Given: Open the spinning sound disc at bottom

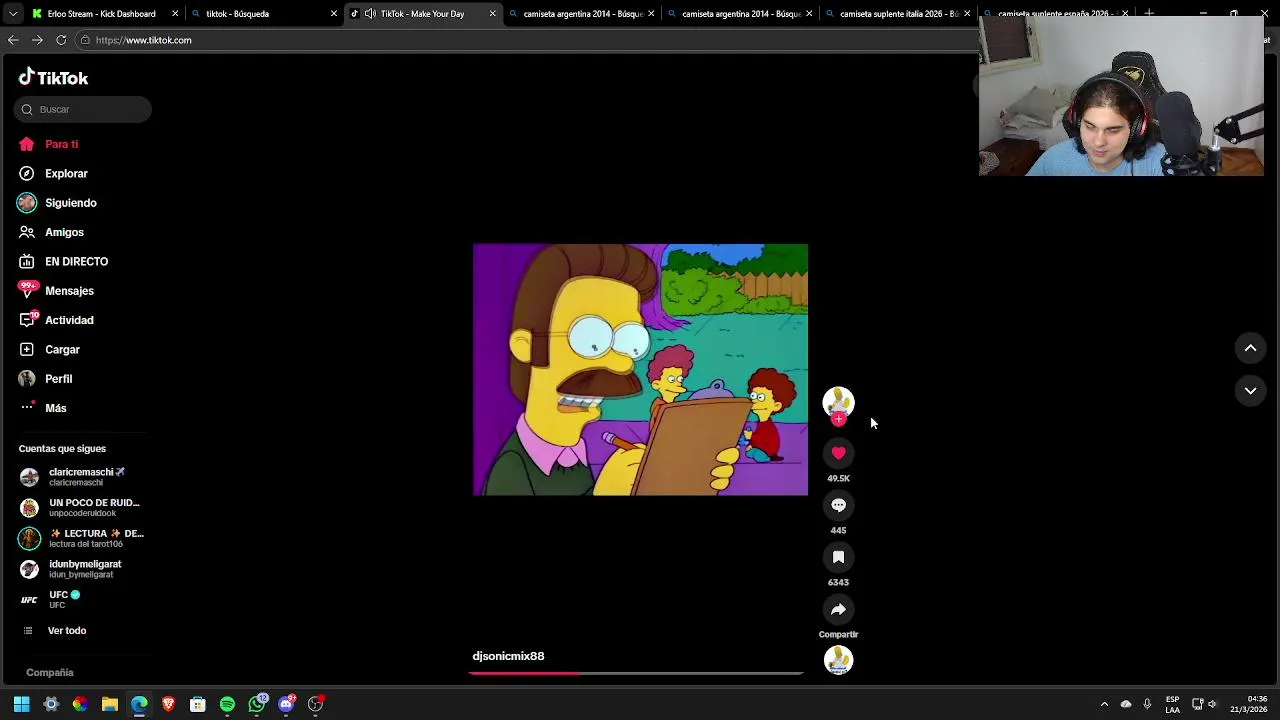Looking at the screenshot, I should (x=838, y=660).
